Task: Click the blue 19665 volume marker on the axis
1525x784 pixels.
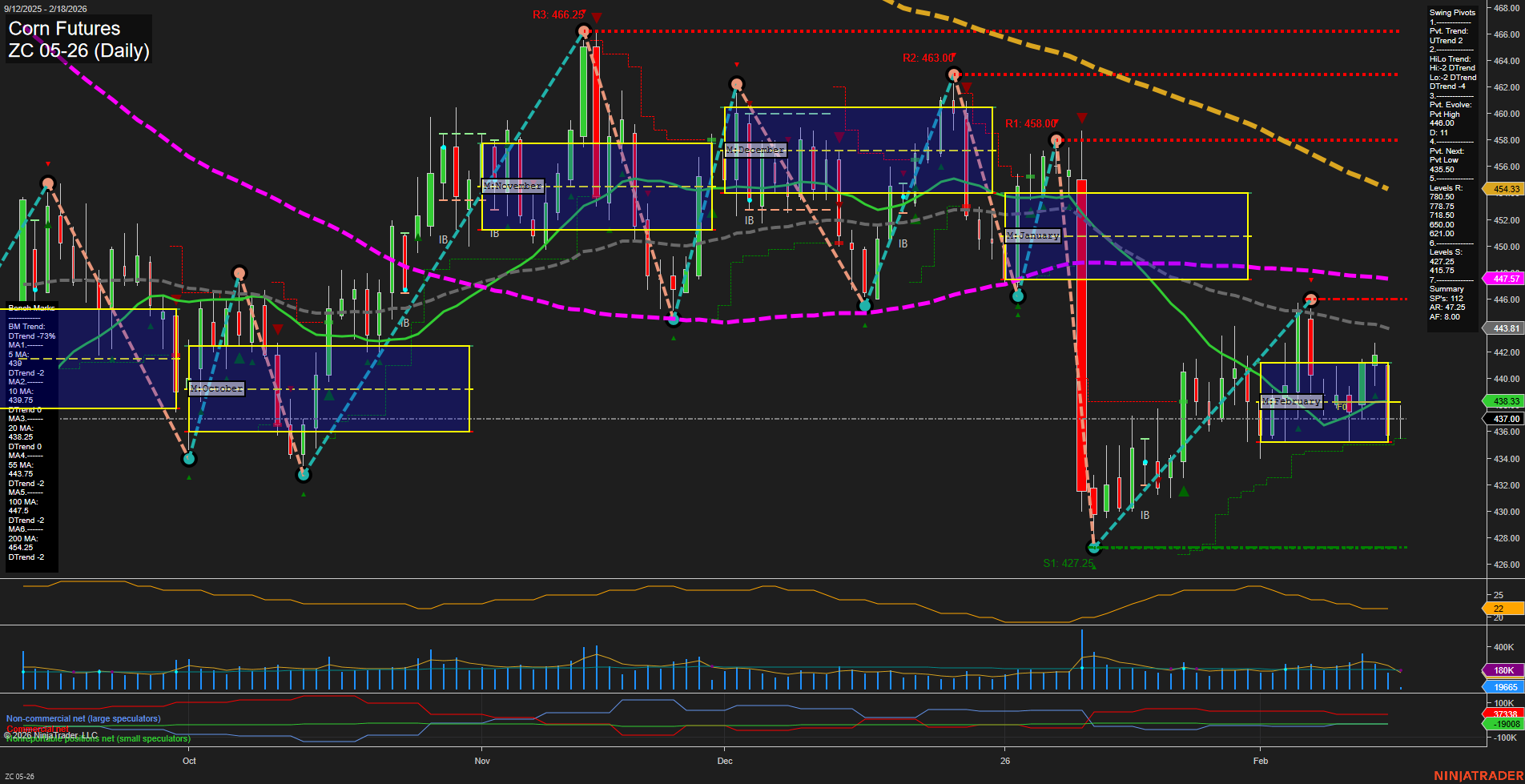Action: click(1506, 686)
